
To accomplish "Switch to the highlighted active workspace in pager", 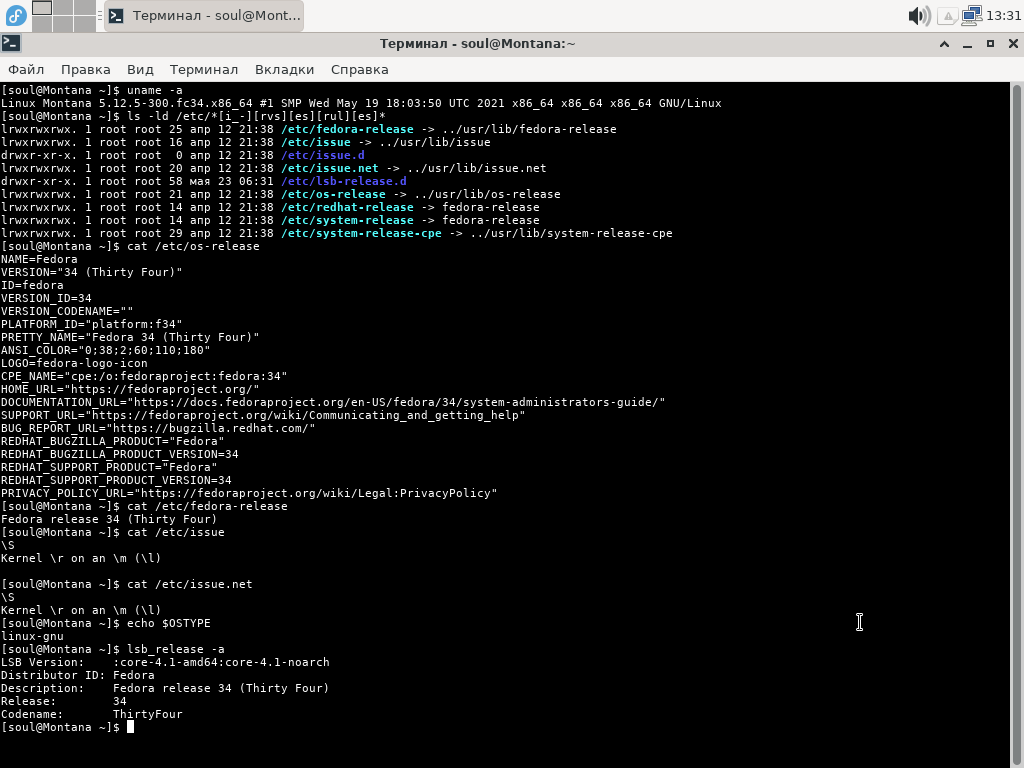I will (x=42, y=8).
